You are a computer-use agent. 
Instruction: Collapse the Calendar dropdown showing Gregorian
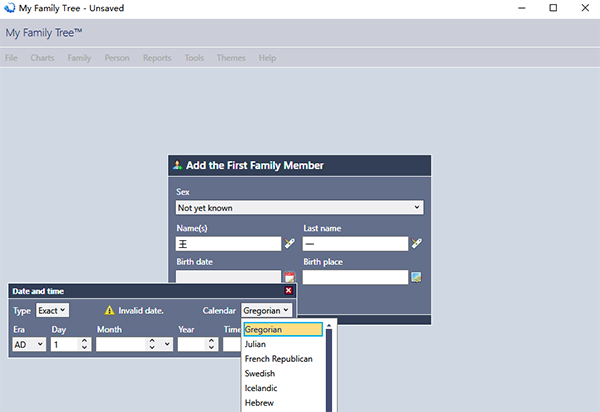click(266, 310)
